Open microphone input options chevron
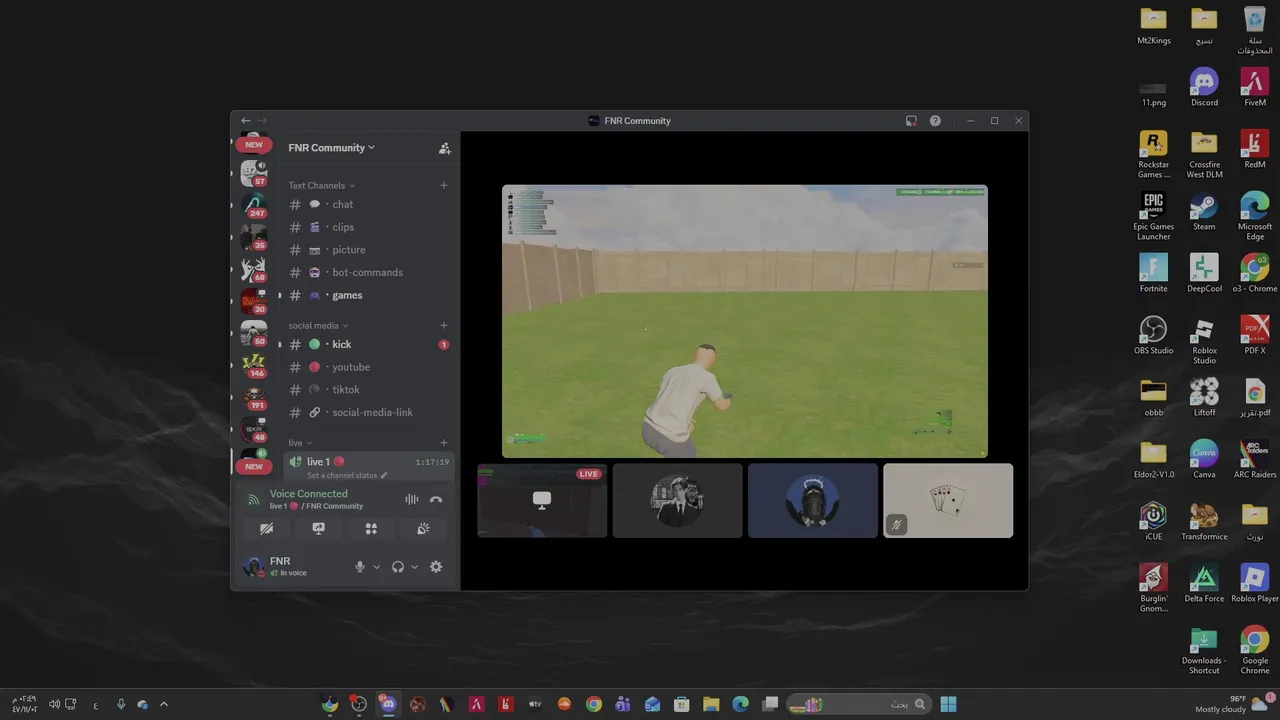The height and width of the screenshot is (720, 1280). tap(376, 567)
